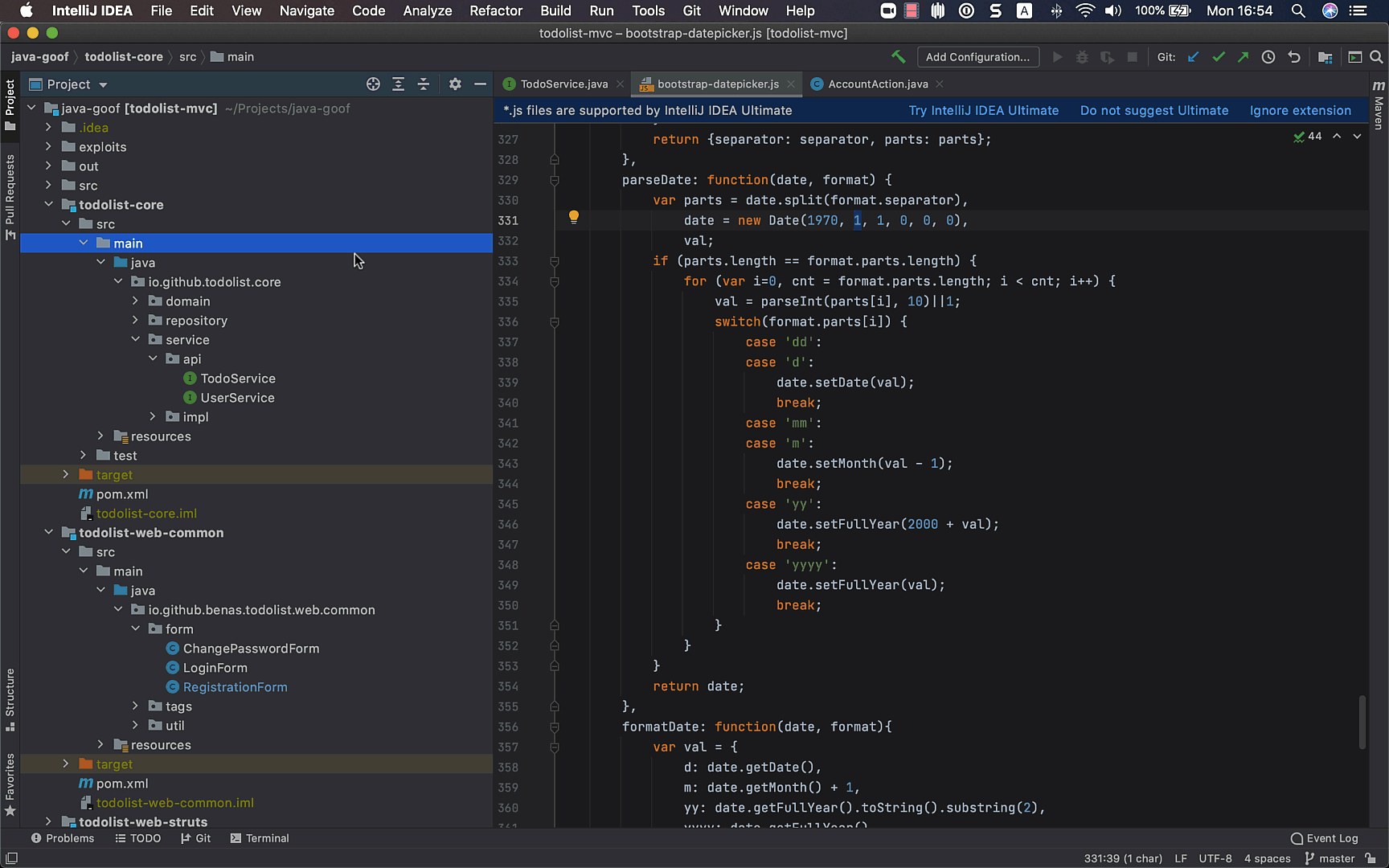
Task: Toggle fold marker at line 333 if block
Action: pos(555,261)
